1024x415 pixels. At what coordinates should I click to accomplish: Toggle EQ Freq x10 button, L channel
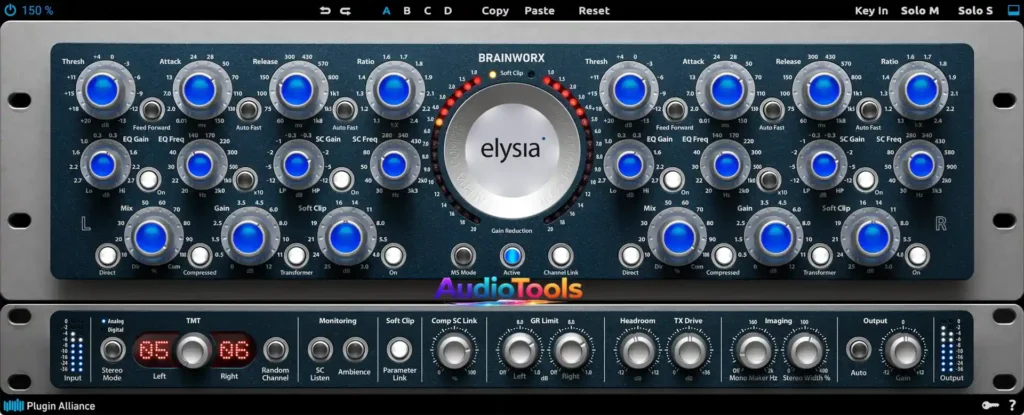pyautogui.click(x=245, y=179)
